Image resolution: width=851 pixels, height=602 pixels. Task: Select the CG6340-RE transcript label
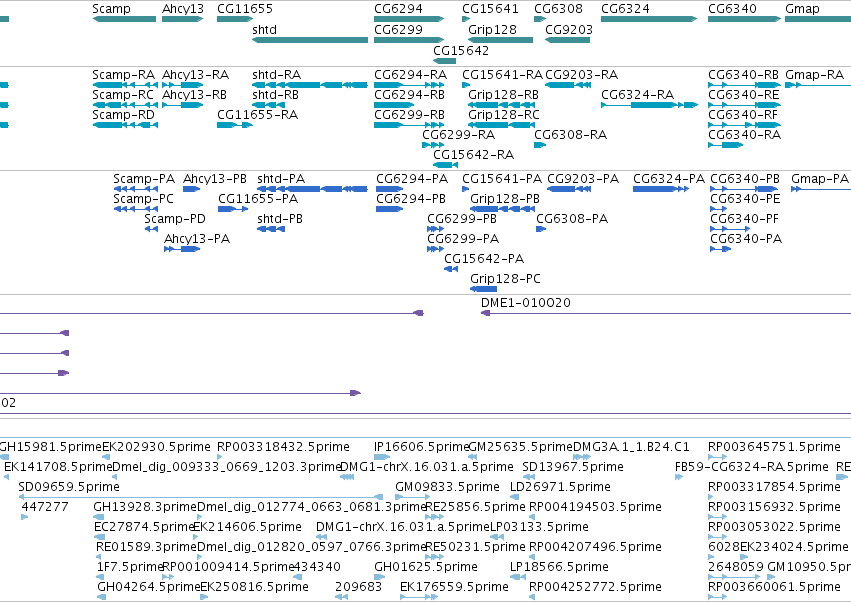[744, 94]
